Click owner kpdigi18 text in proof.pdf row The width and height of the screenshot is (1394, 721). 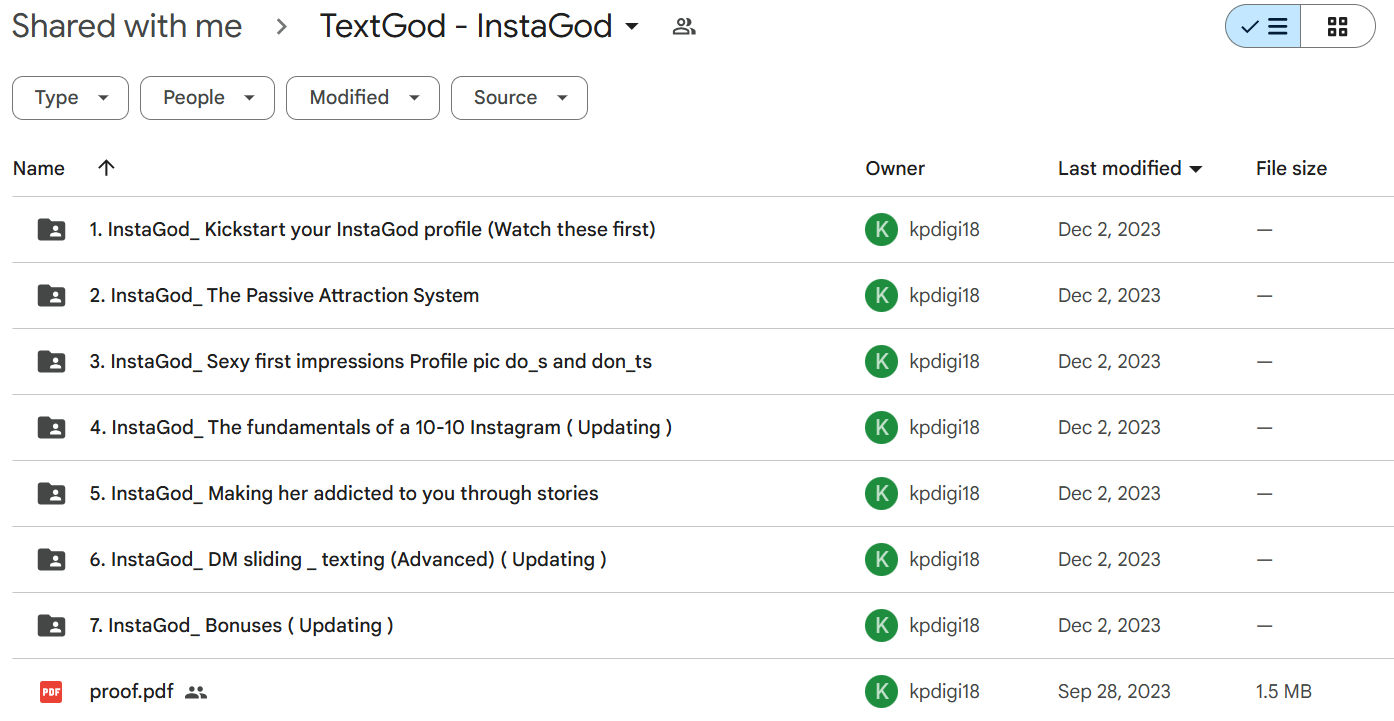tap(944, 692)
